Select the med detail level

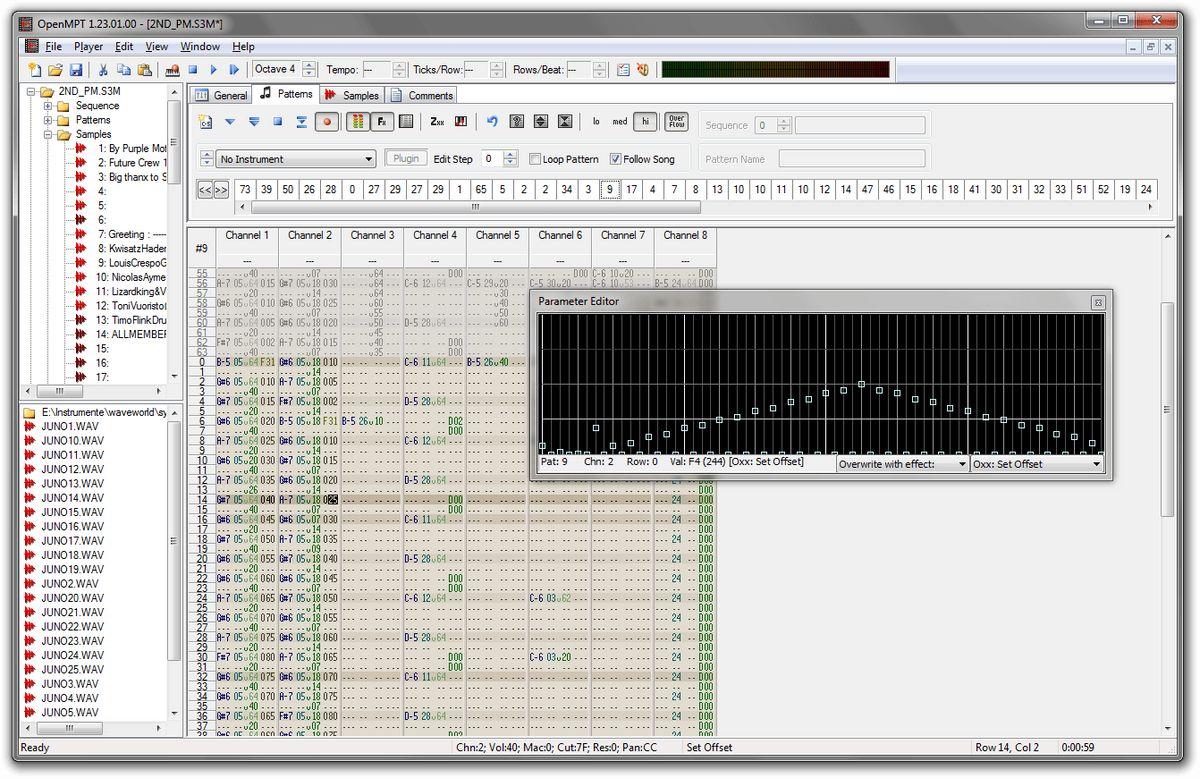point(620,122)
